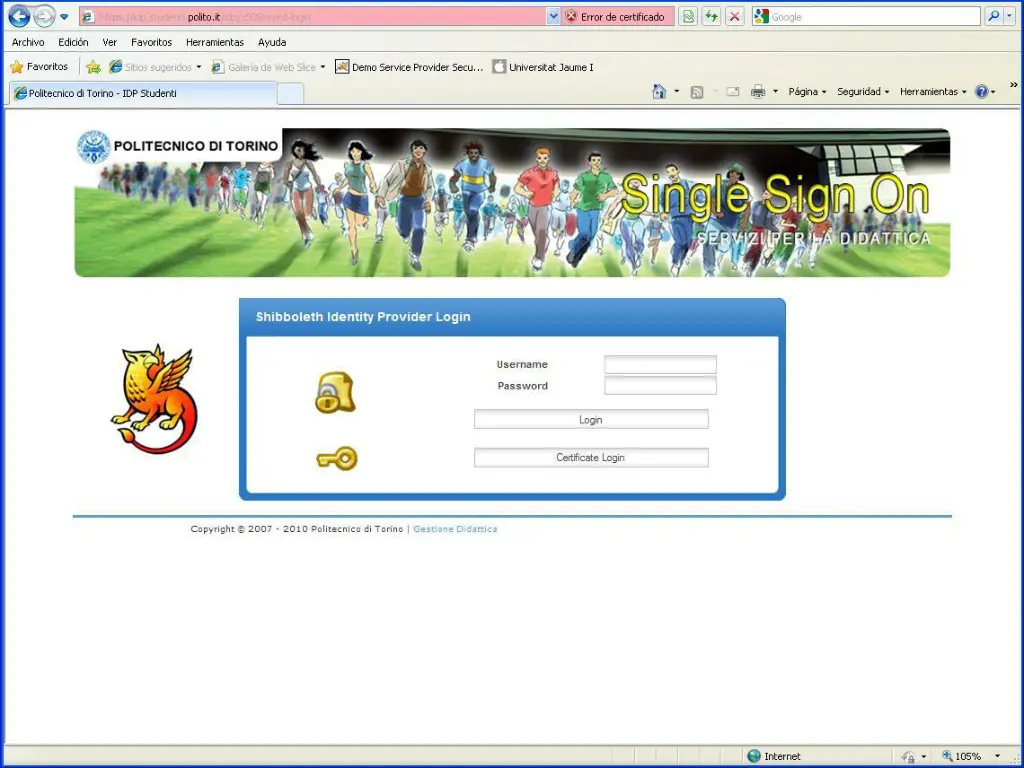Image resolution: width=1024 pixels, height=768 pixels.
Task: Click the golden key icon
Action: 337,458
